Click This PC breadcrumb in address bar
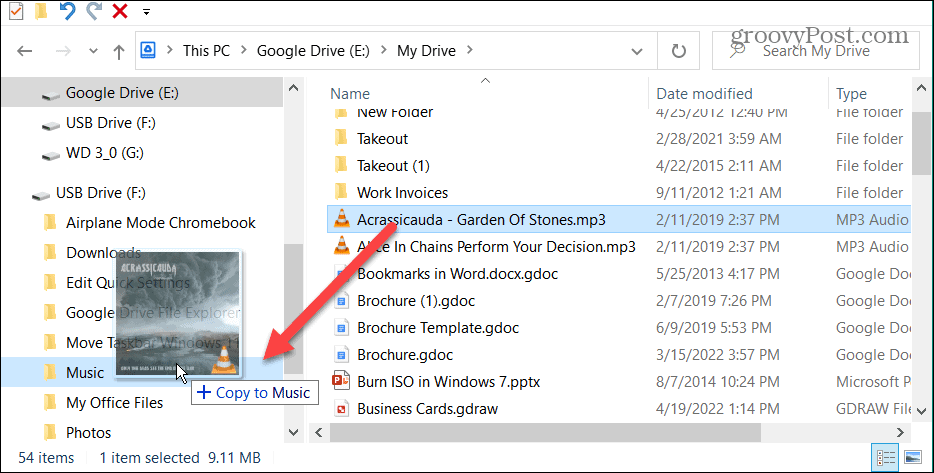This screenshot has height=473, width=934. point(205,50)
